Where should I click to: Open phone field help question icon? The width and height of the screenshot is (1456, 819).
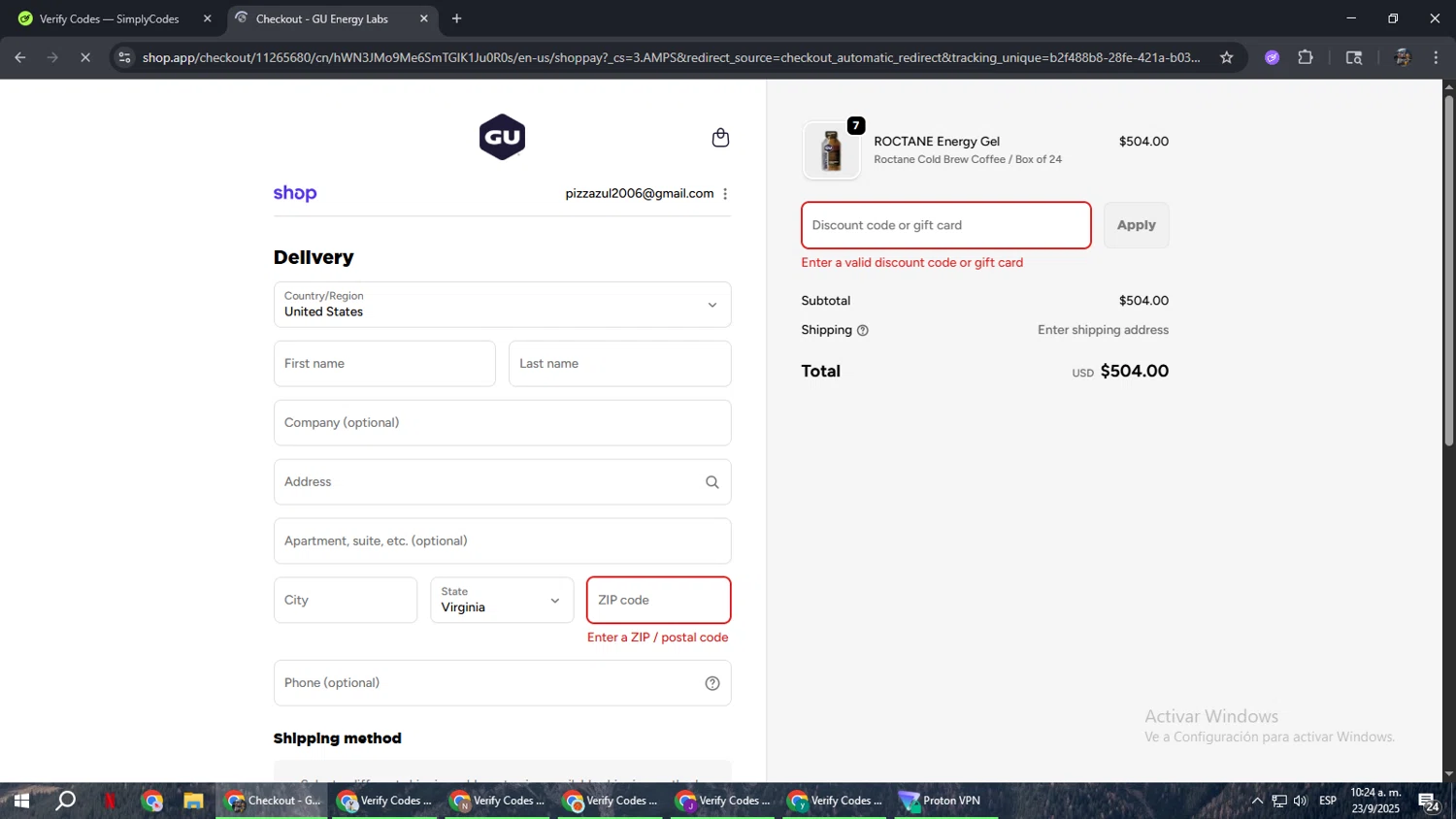point(712,683)
